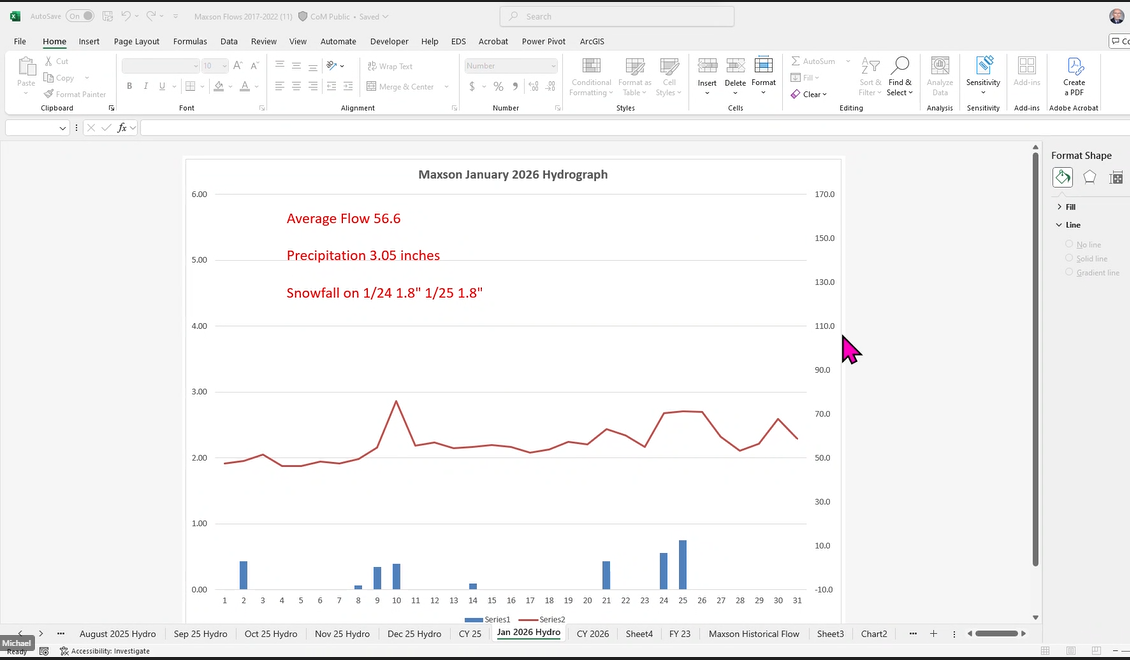
Task: Click the Insert function fx icon
Action: (122, 128)
